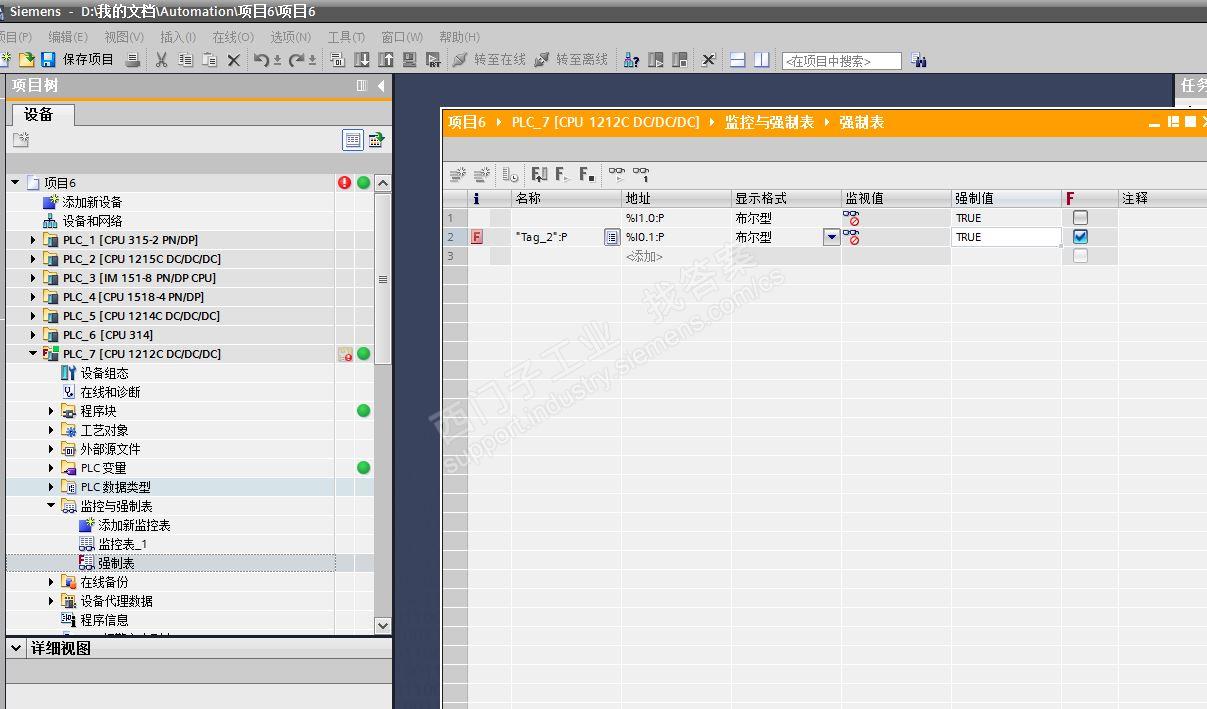Image resolution: width=1207 pixels, height=709 pixels.
Task: Click the Delete X icon in toolbar
Action: [x=233, y=60]
